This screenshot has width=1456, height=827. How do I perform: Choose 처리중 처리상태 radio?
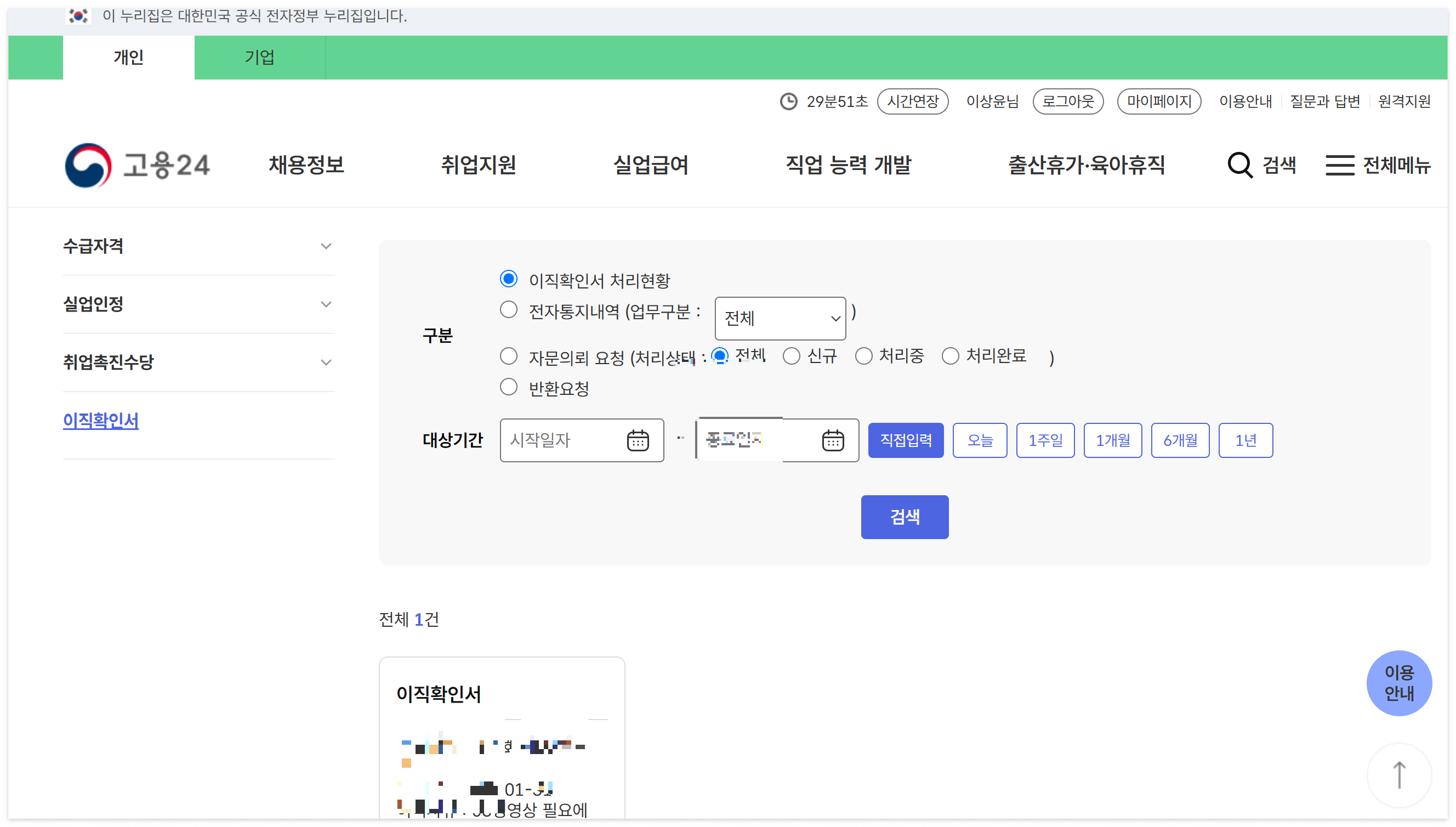coord(863,356)
